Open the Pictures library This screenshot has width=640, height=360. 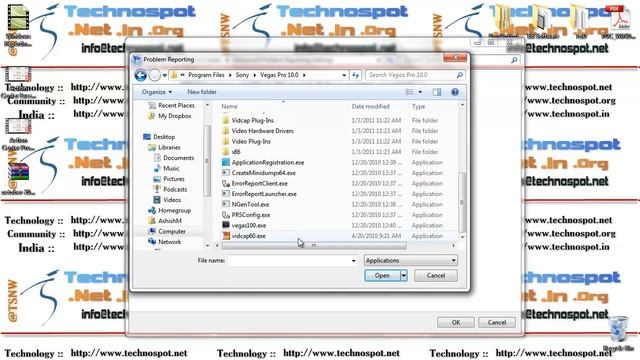169,179
